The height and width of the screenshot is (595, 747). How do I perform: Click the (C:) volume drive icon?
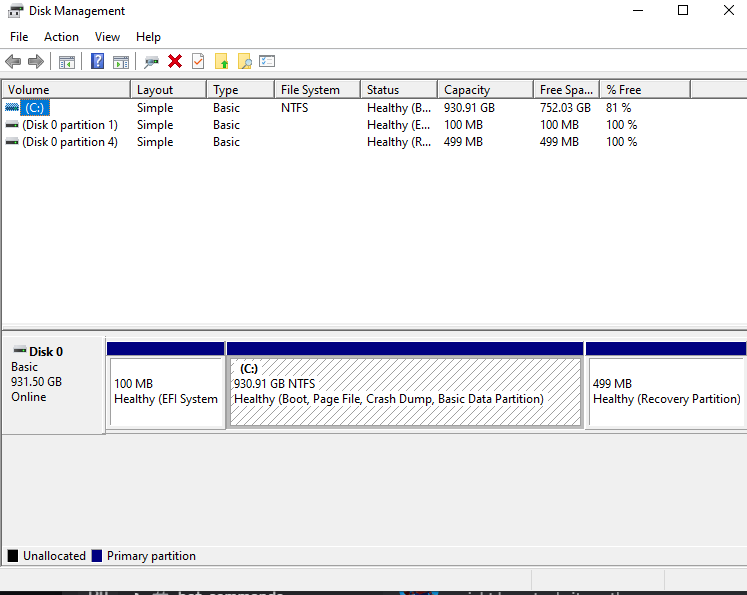(12, 108)
